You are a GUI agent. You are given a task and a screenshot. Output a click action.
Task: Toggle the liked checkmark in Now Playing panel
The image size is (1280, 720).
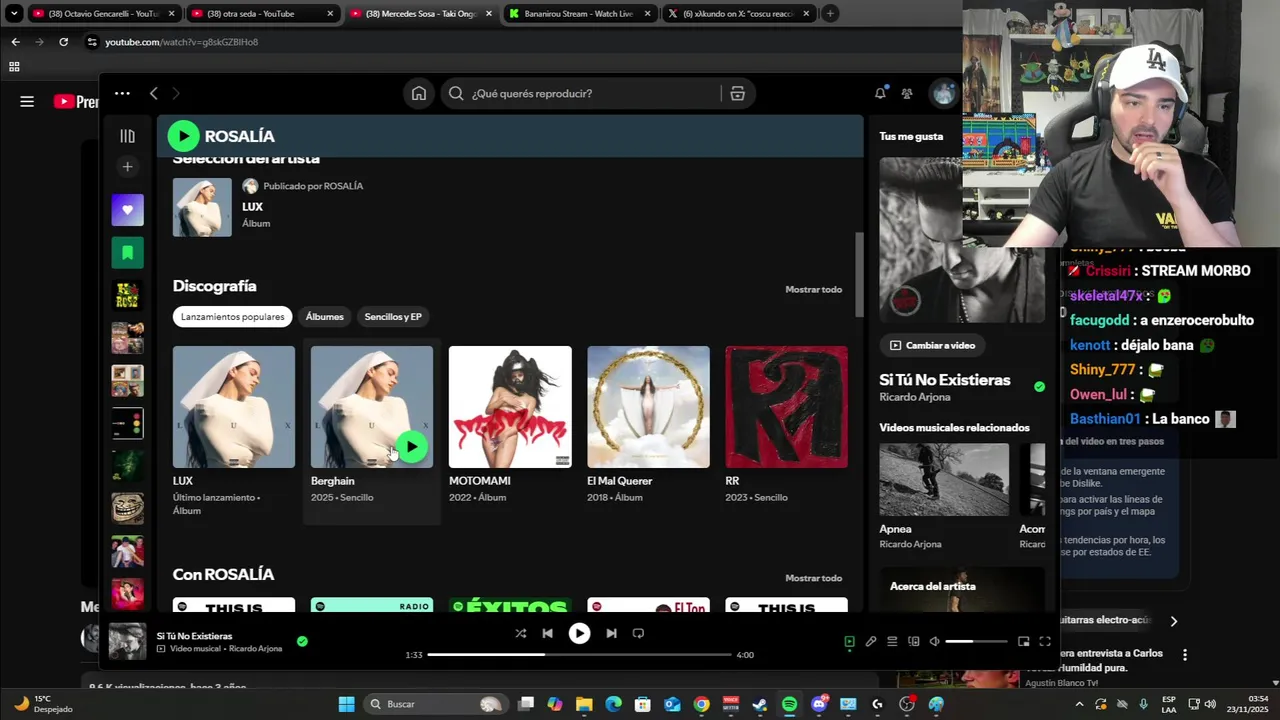[x=1039, y=387]
